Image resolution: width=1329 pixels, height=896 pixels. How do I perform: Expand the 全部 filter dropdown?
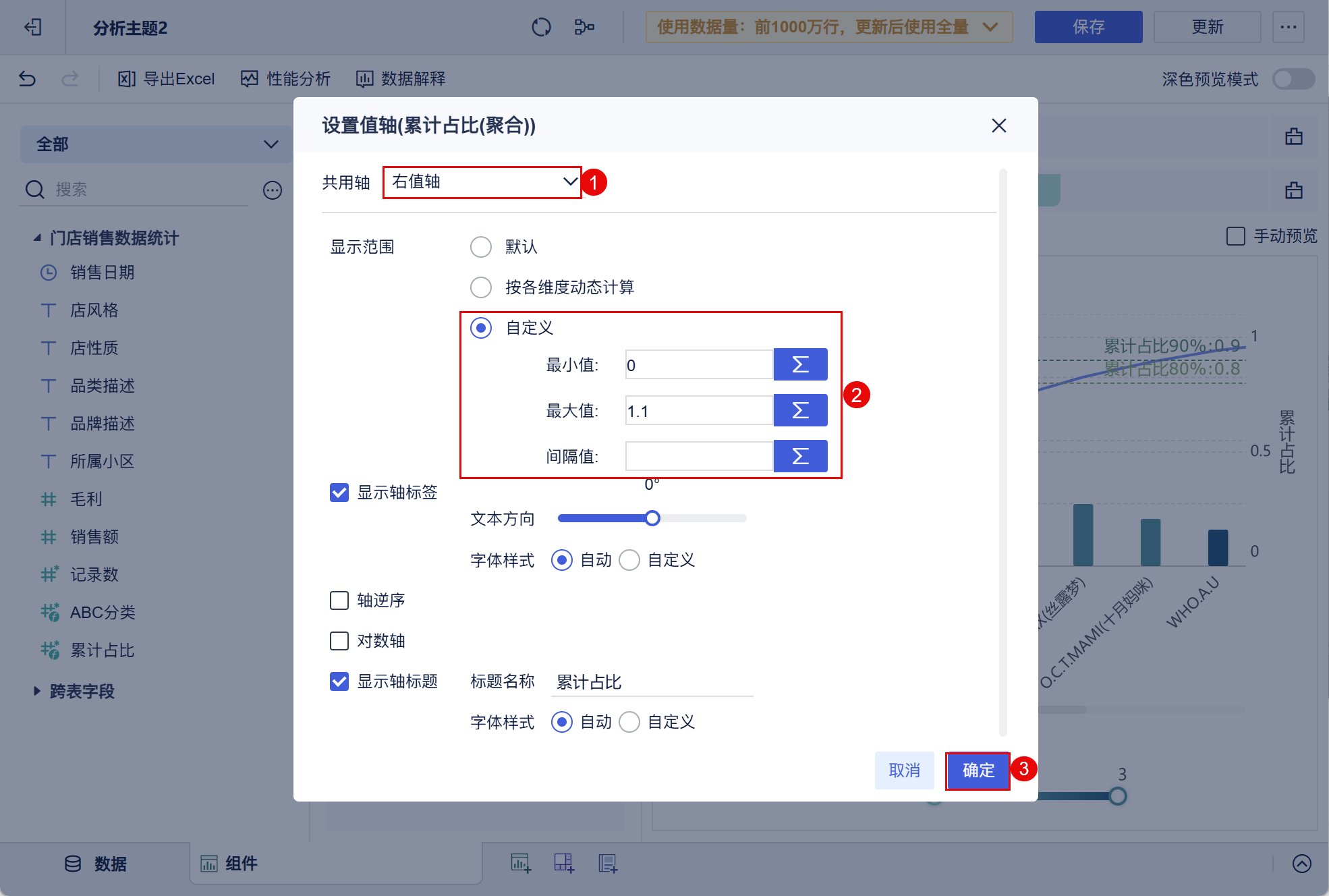157,144
